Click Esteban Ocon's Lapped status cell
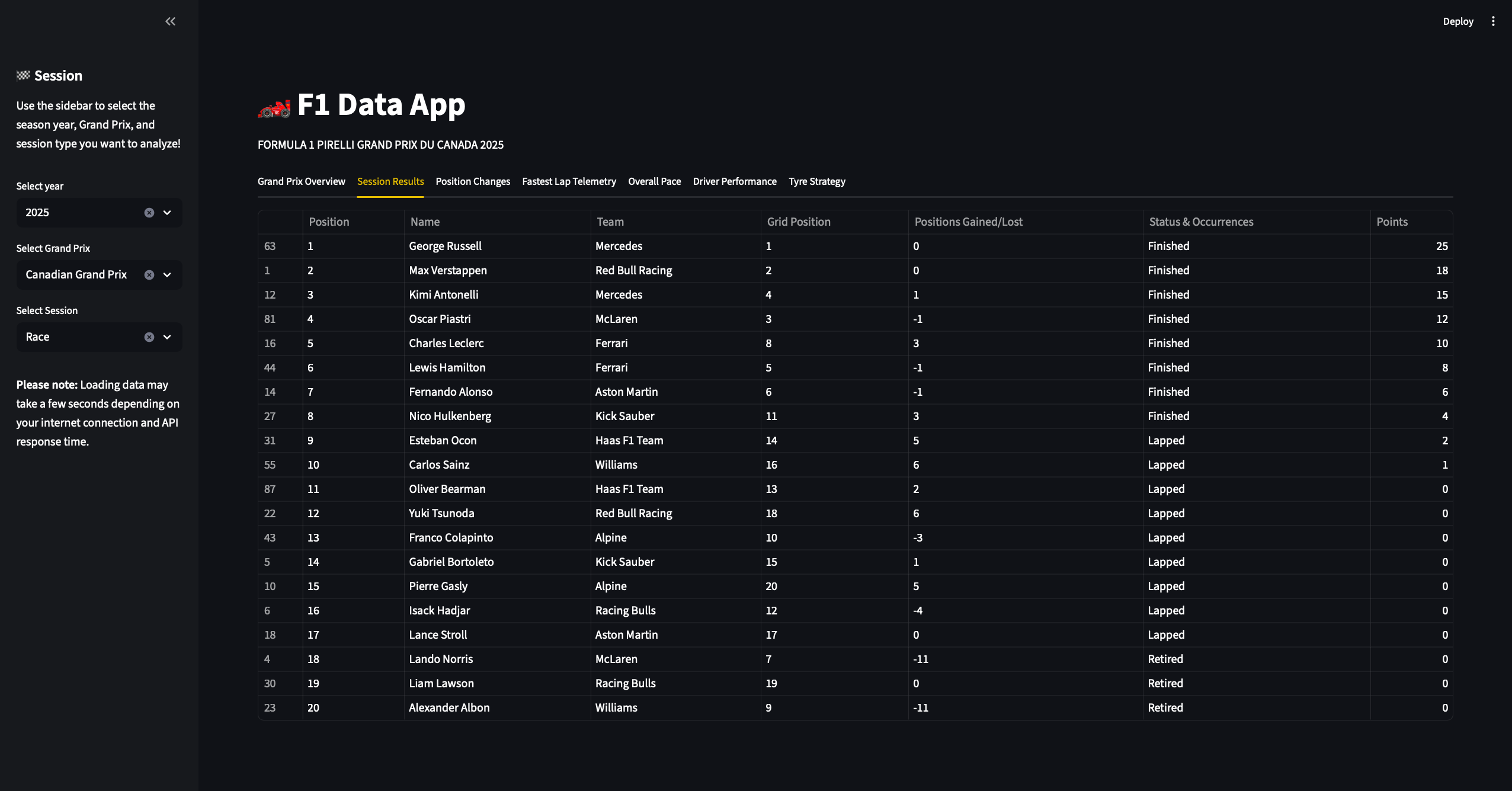 point(1257,440)
